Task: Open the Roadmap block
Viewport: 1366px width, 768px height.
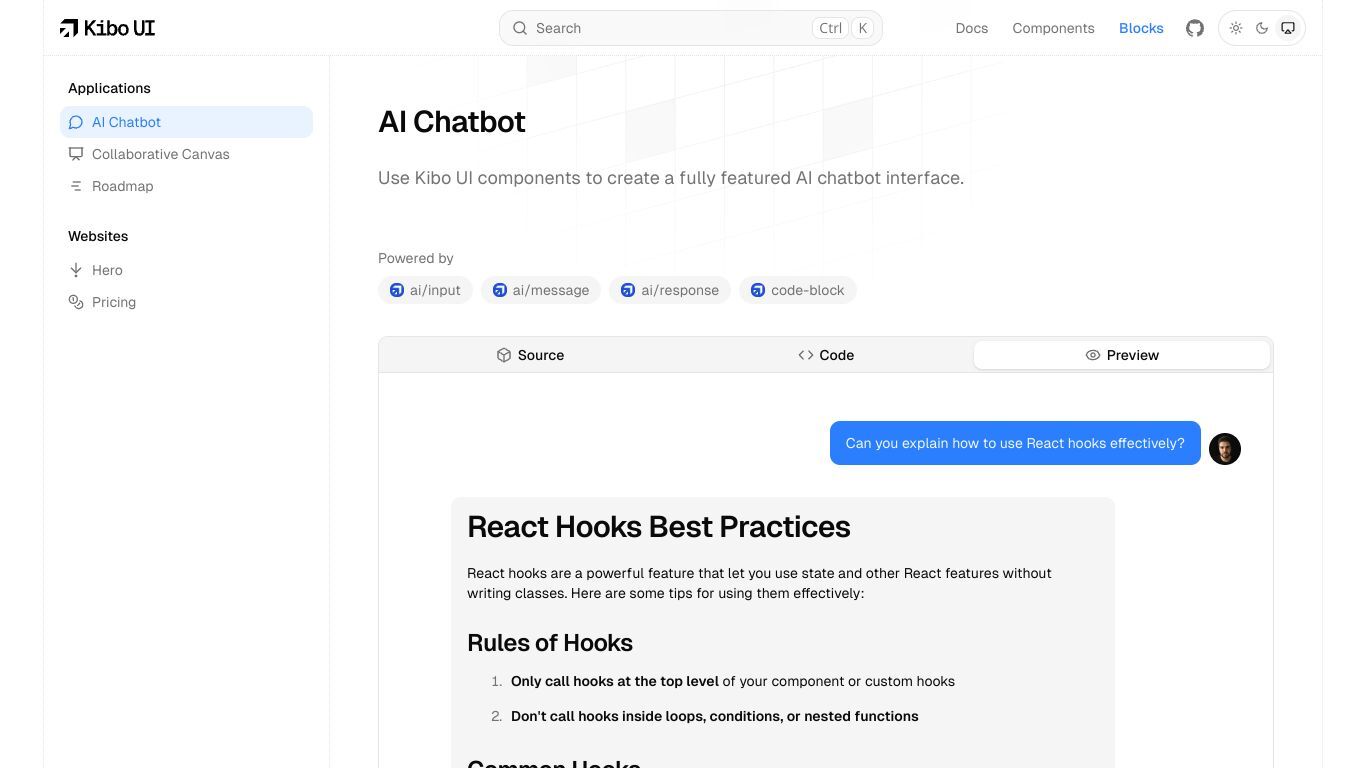Action: [x=186, y=186]
